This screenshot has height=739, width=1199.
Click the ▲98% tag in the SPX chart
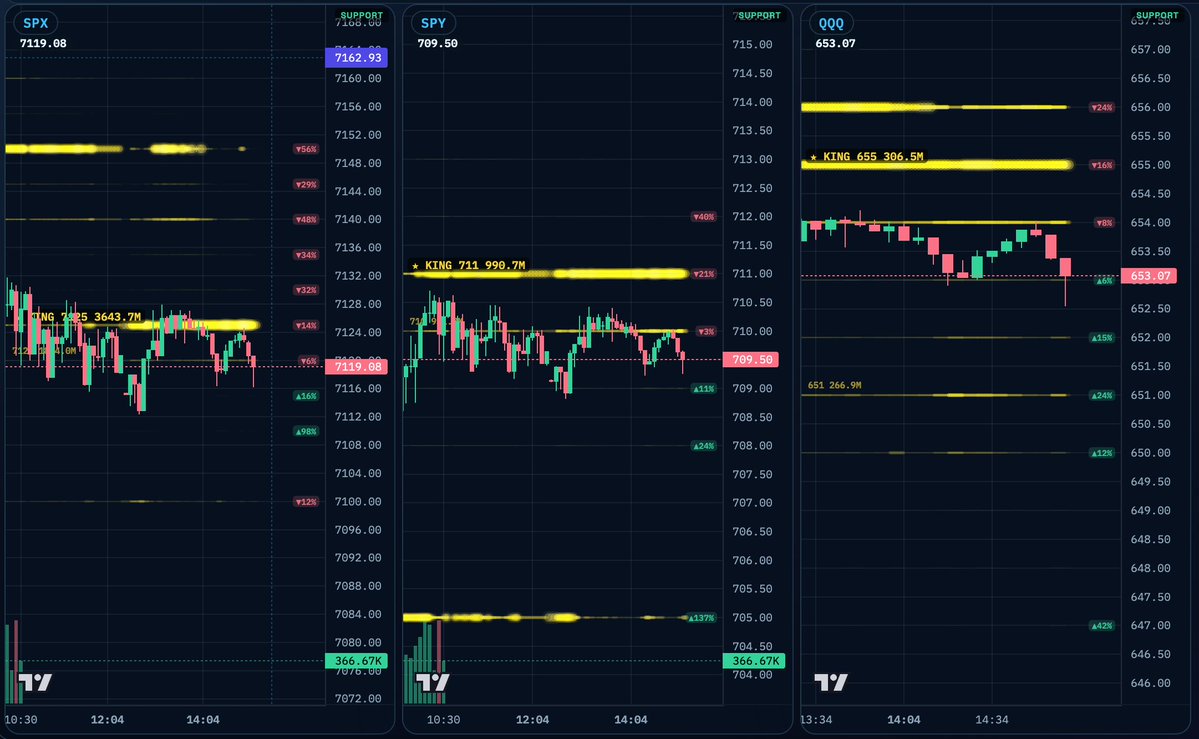point(306,431)
